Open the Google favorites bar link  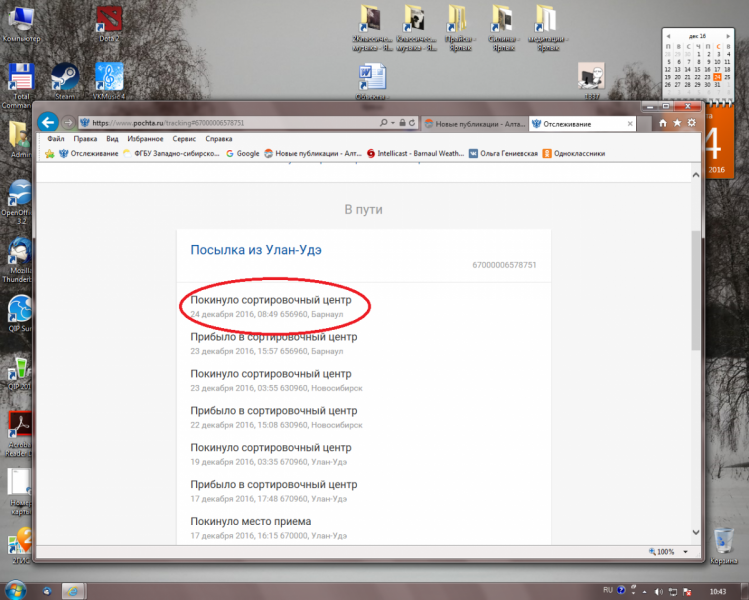coord(243,154)
